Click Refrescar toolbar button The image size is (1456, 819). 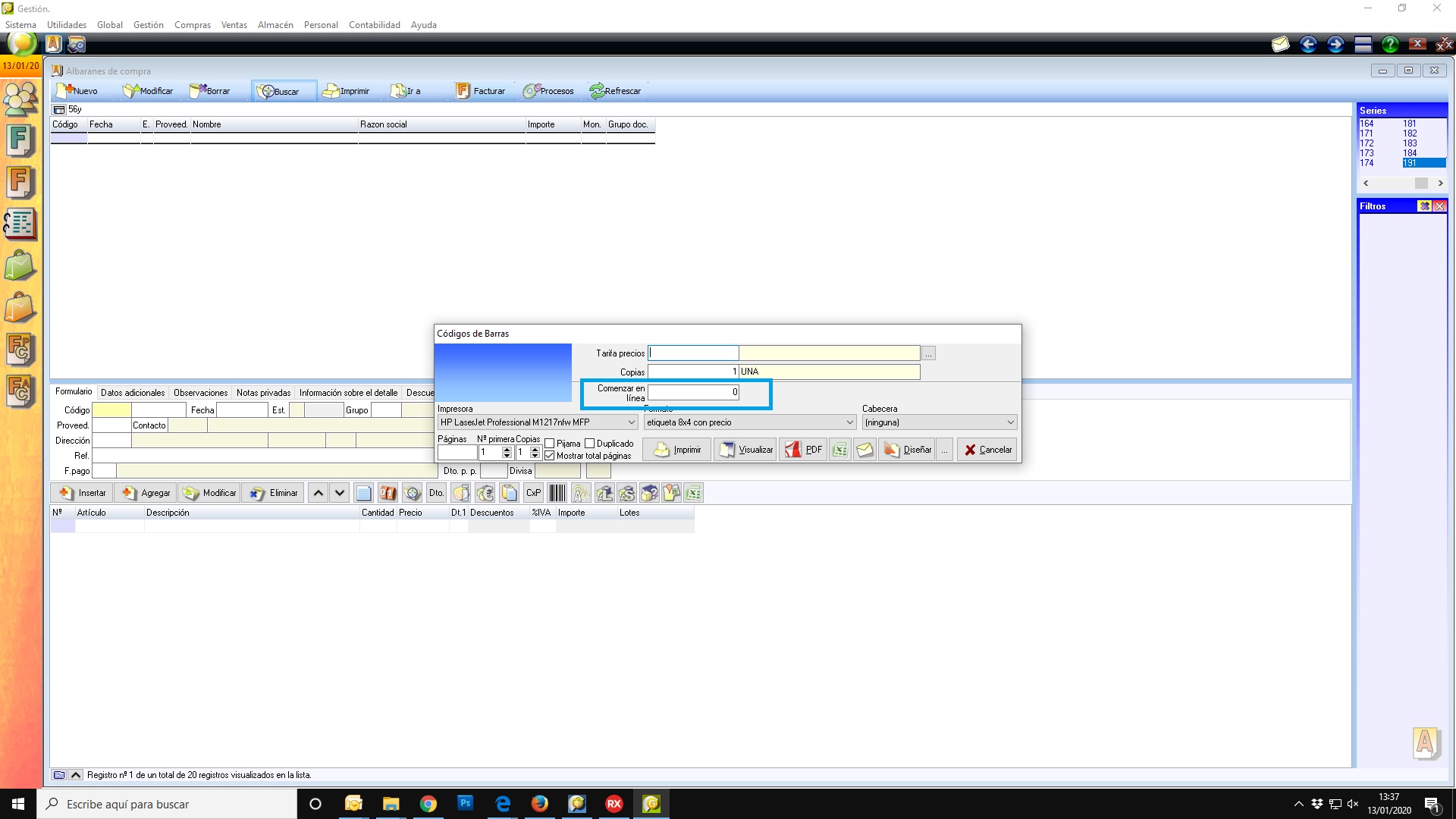coord(615,91)
